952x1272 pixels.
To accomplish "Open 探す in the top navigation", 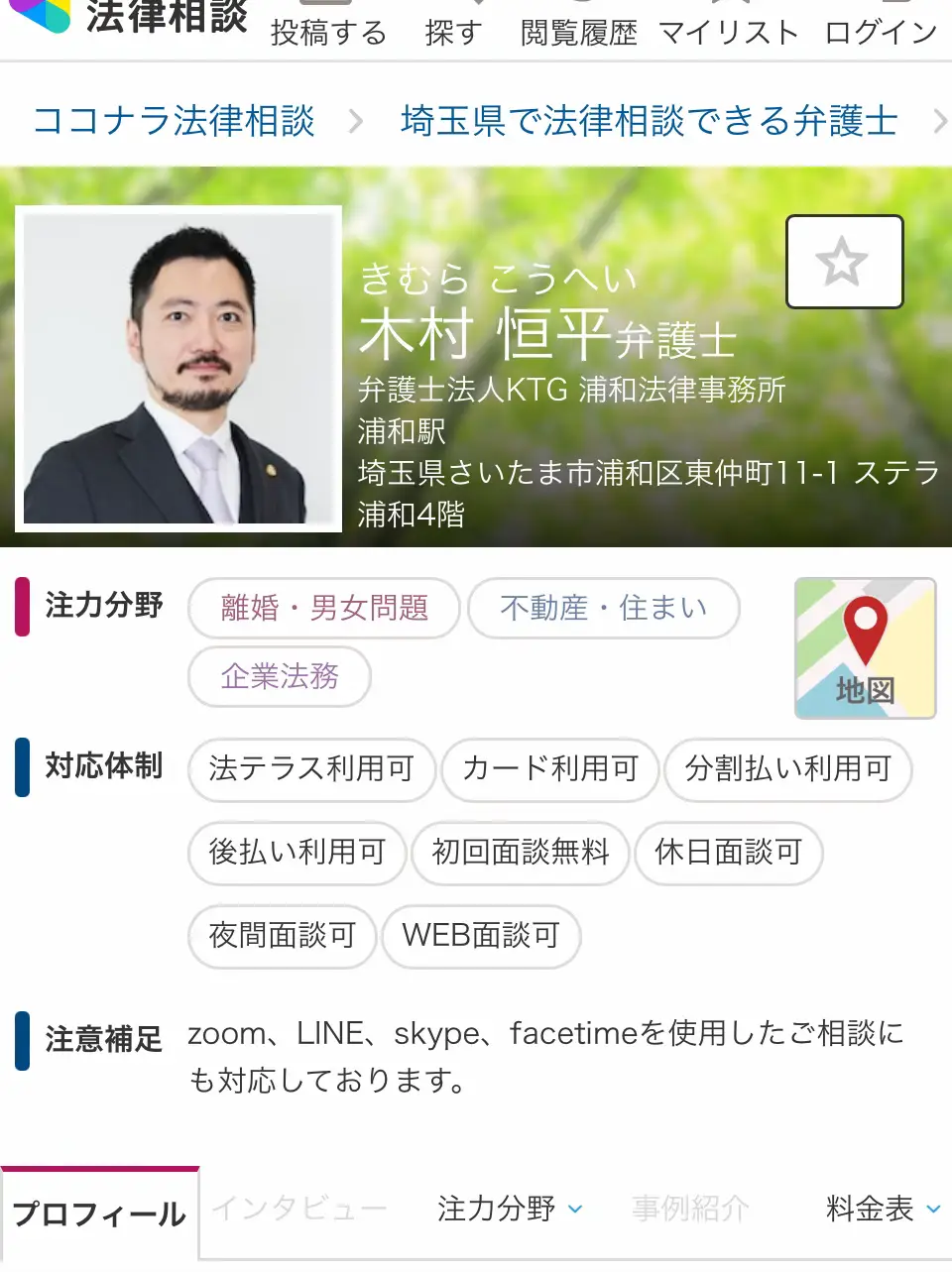I will [453, 32].
